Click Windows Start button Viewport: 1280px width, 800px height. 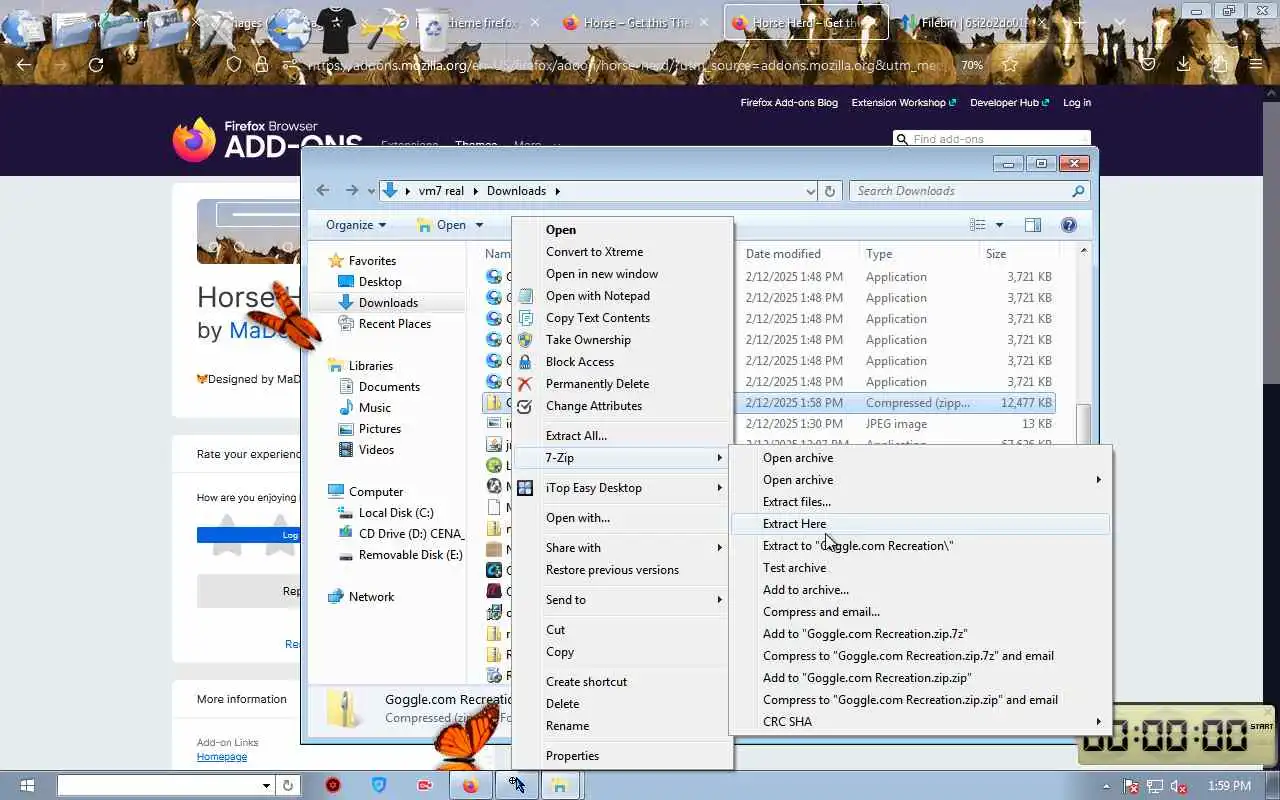tap(27, 785)
